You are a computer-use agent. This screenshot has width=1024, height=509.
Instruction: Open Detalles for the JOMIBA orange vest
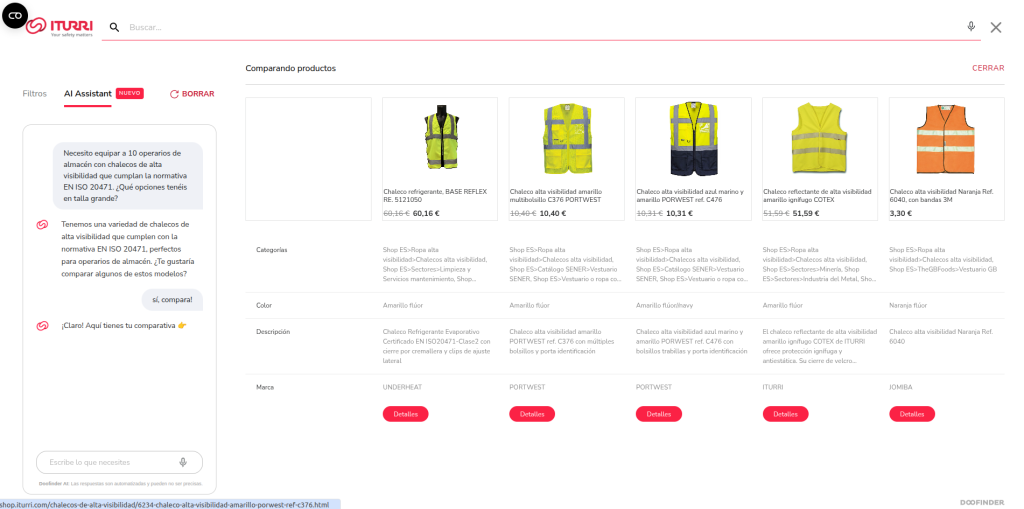pos(912,414)
